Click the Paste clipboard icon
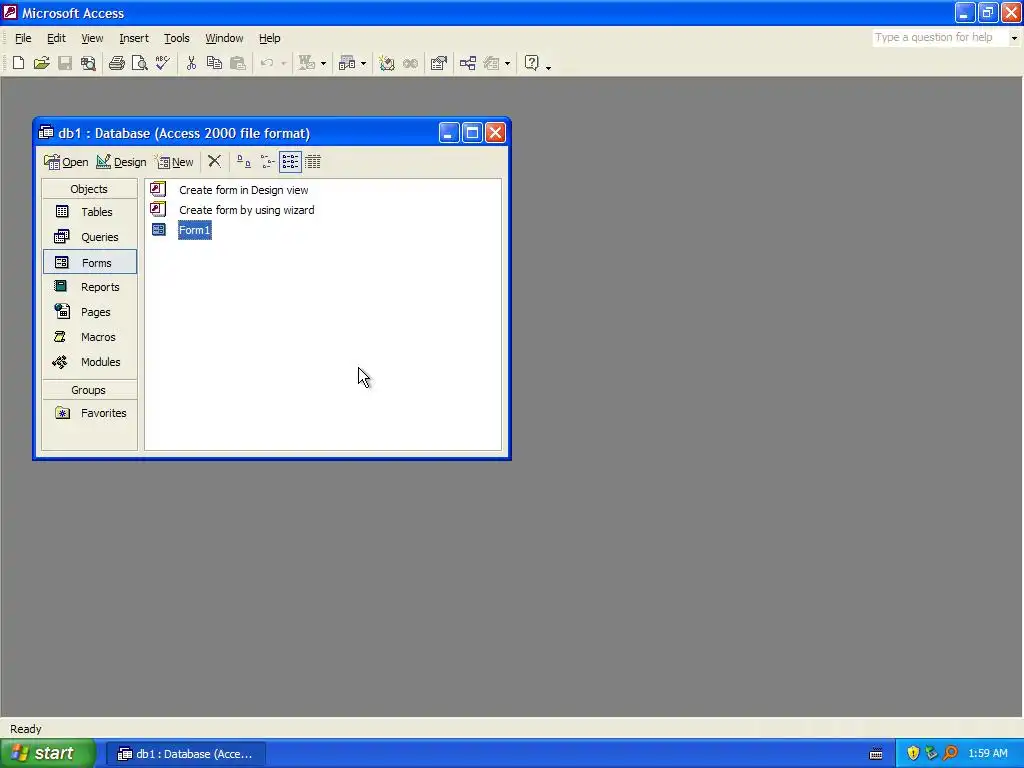Viewport: 1024px width, 768px height. tap(238, 63)
